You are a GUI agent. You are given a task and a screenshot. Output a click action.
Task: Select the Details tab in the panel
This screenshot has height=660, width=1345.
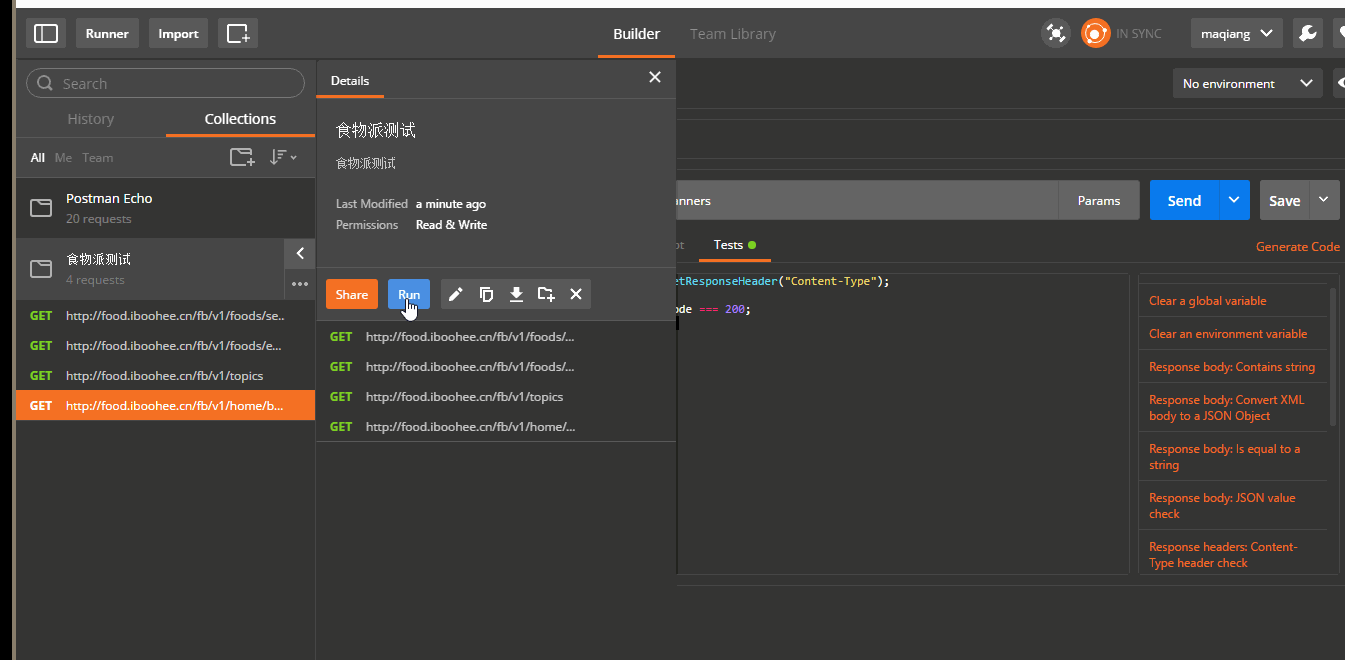350,81
